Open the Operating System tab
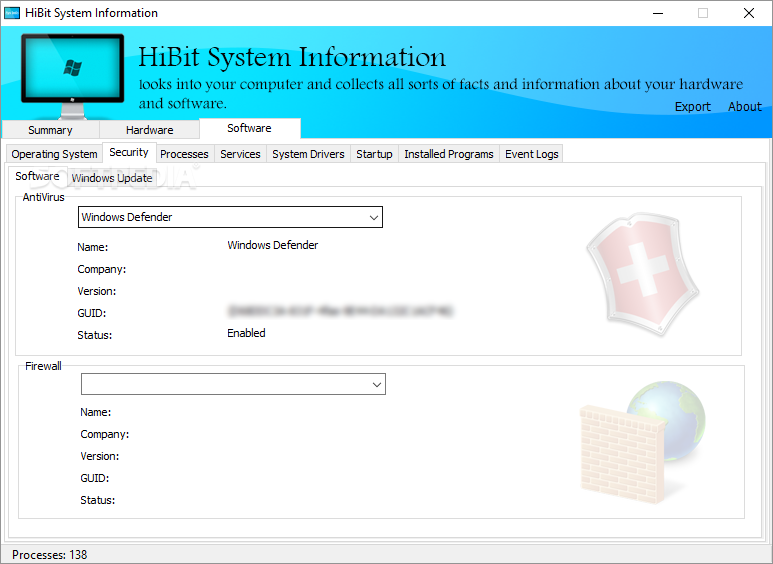The height and width of the screenshot is (564, 773). coord(54,154)
